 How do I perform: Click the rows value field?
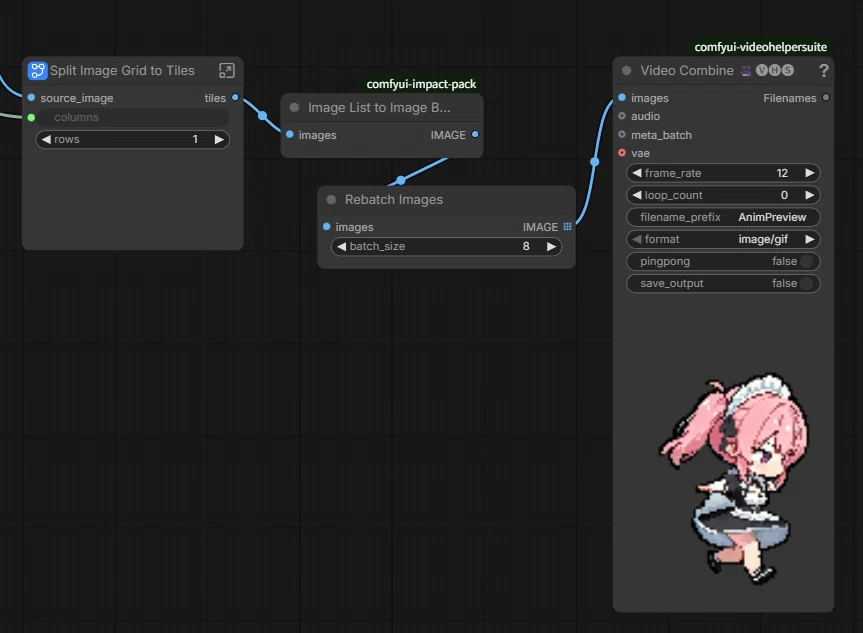[x=133, y=139]
